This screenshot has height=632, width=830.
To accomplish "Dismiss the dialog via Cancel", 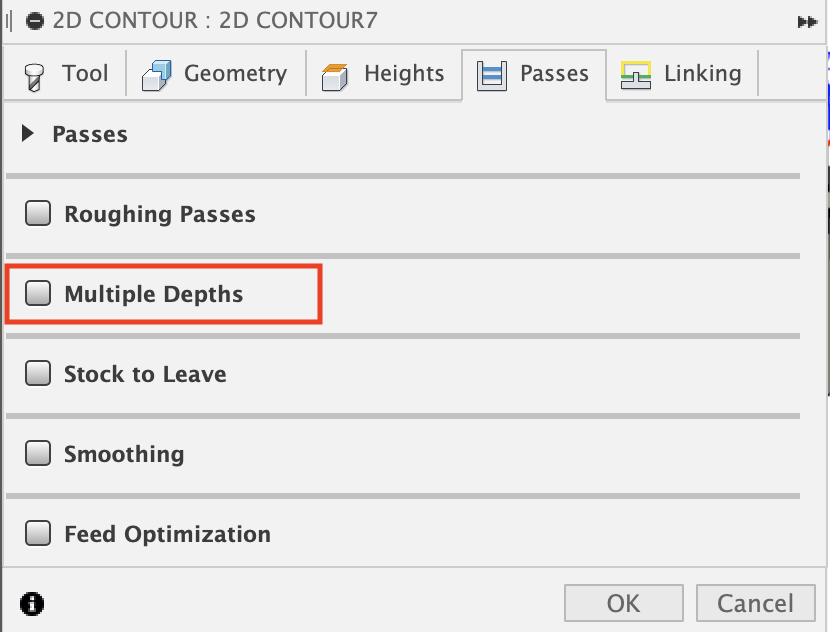I will 756,603.
